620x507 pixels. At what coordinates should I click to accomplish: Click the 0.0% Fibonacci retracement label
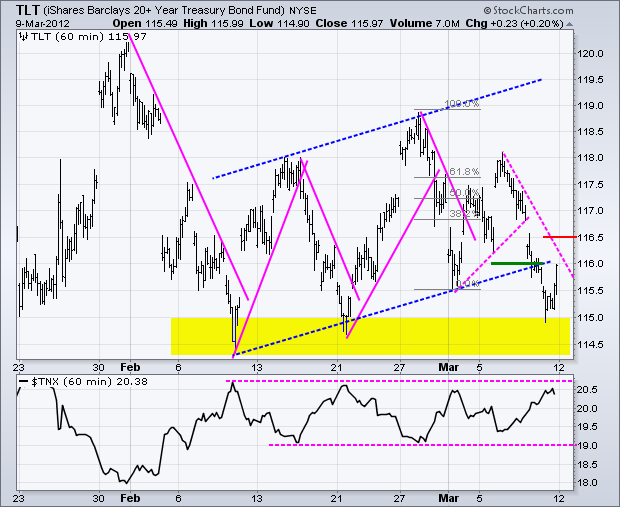tap(467, 284)
